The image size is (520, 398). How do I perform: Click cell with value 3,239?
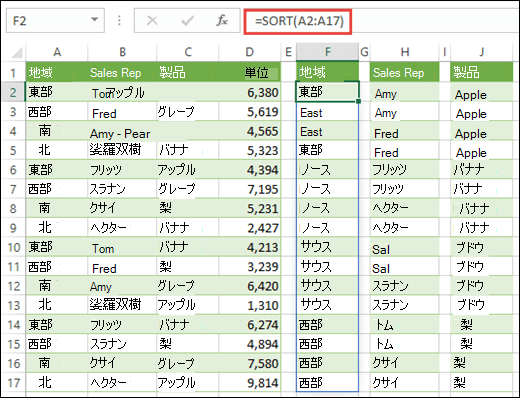pos(249,267)
